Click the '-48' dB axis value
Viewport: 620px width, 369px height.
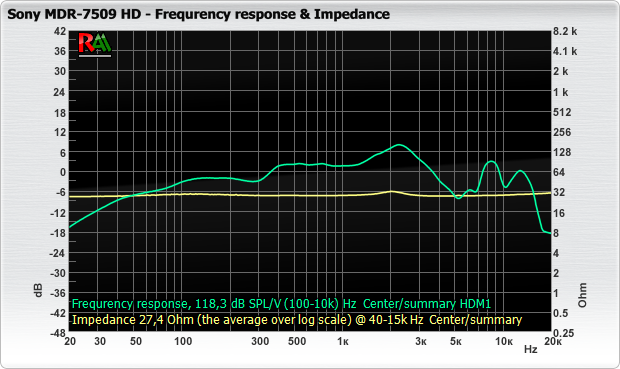click(x=58, y=333)
